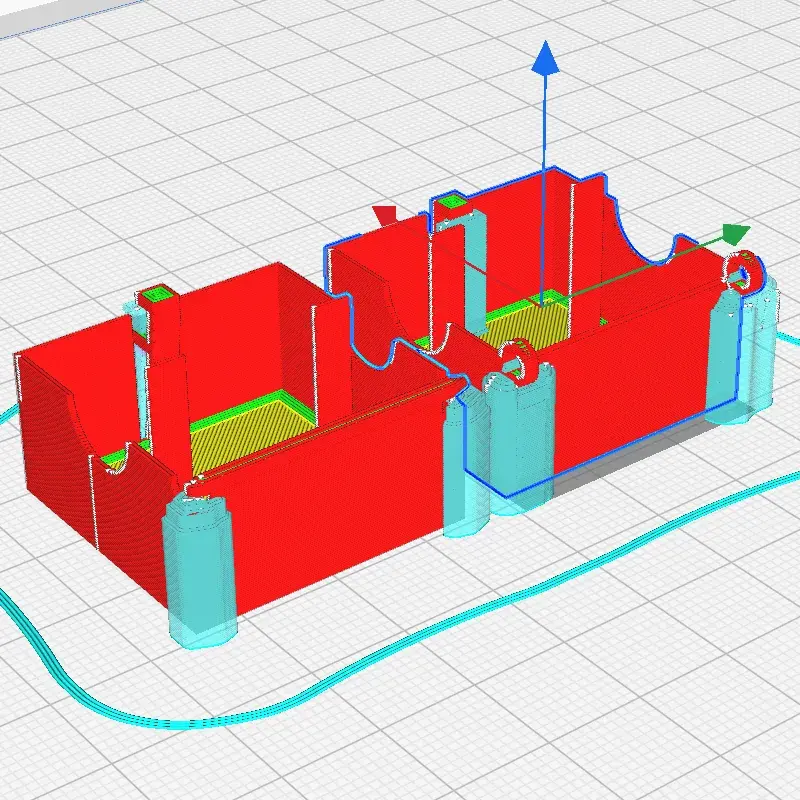800x800 pixels.
Task: Click the blue Z-axis arrow handle
Action: 545,58
